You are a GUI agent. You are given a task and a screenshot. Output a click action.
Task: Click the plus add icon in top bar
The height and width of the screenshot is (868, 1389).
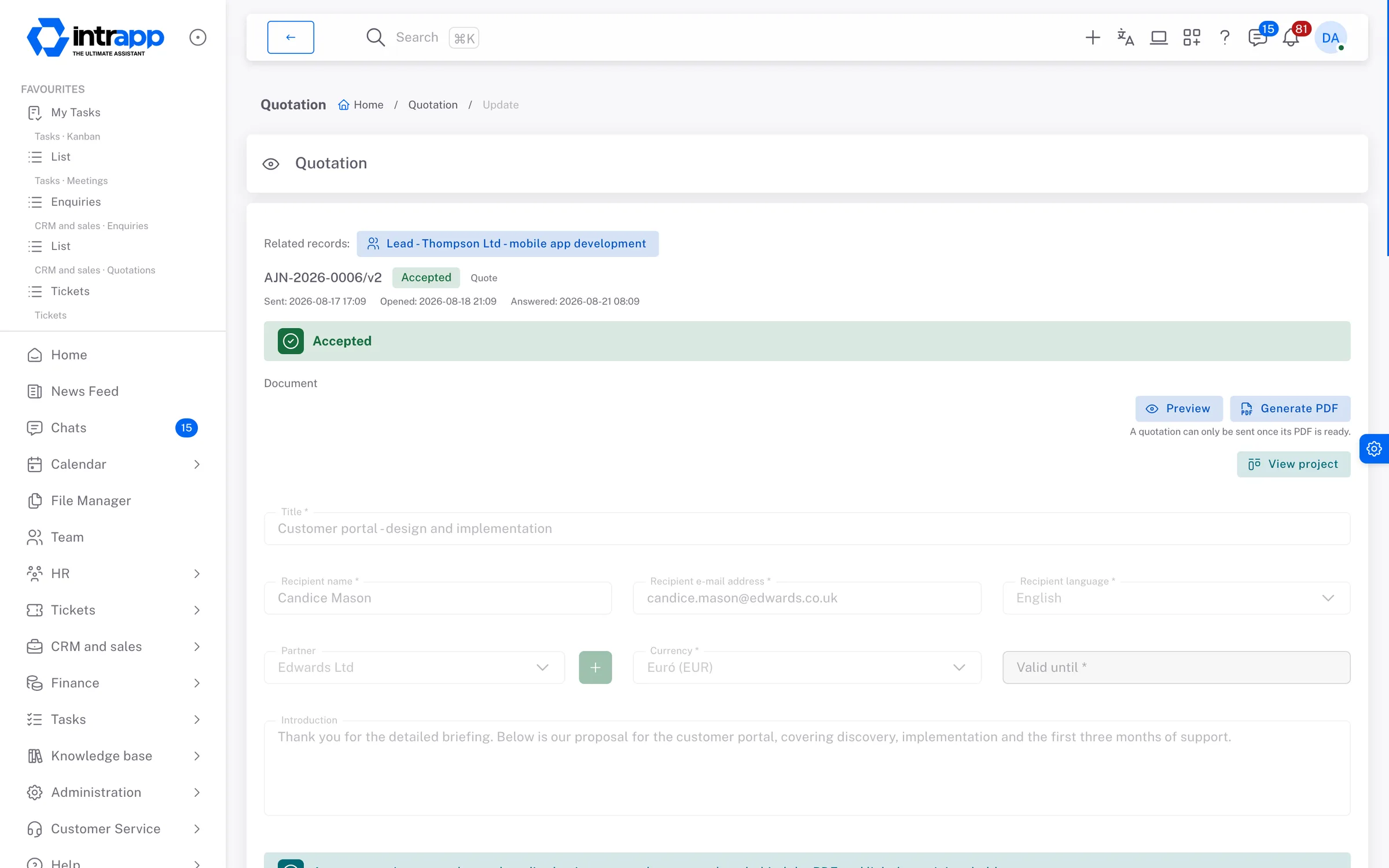1092,38
